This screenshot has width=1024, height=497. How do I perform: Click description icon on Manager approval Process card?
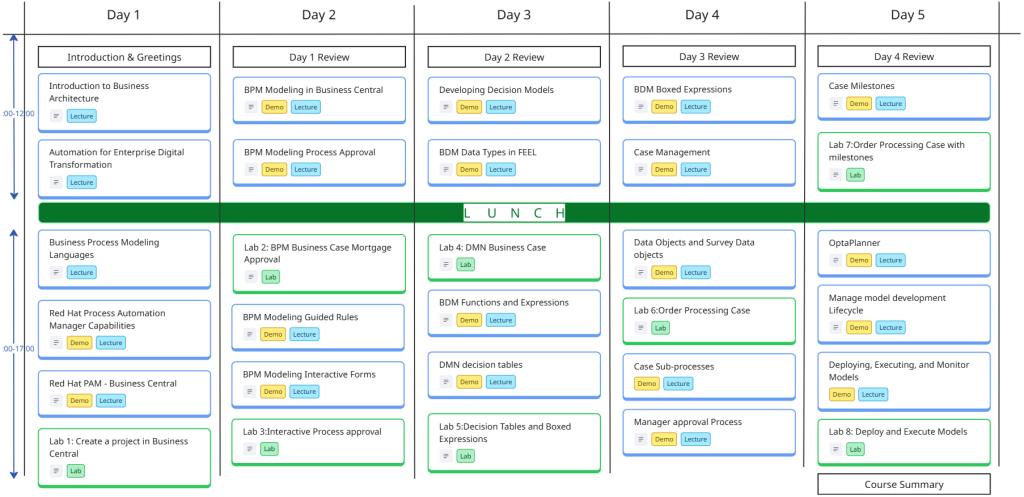tap(641, 439)
